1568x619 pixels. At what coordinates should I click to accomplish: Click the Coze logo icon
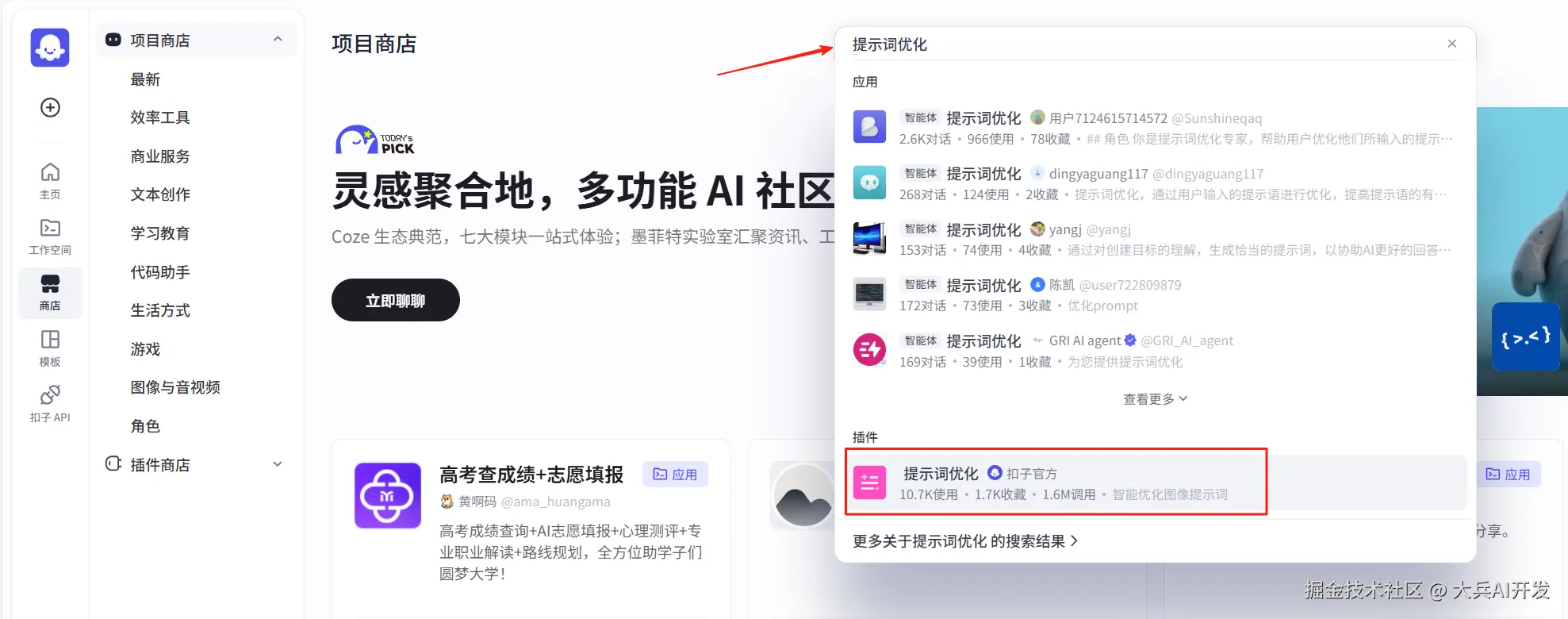tap(50, 48)
